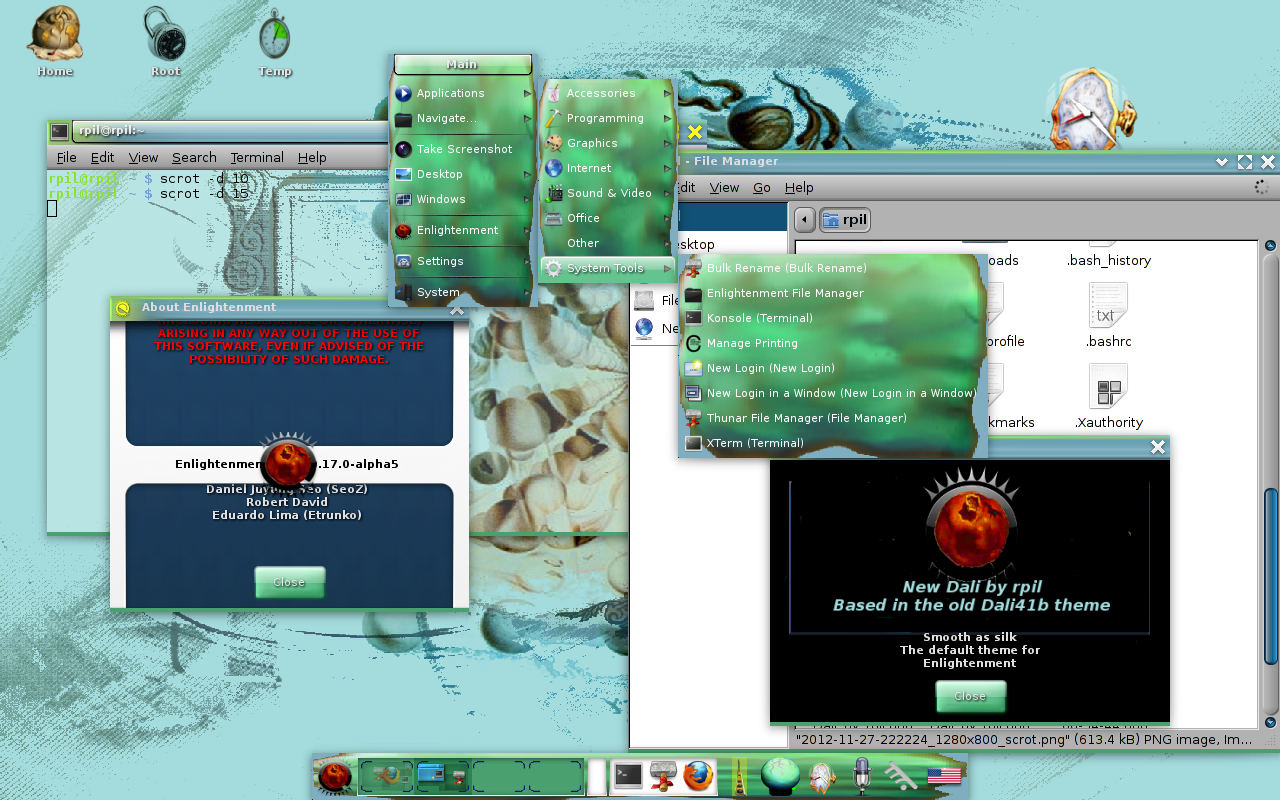Viewport: 1280px width, 800px height.
Task: Expand the Internet category
Action: (x=607, y=168)
